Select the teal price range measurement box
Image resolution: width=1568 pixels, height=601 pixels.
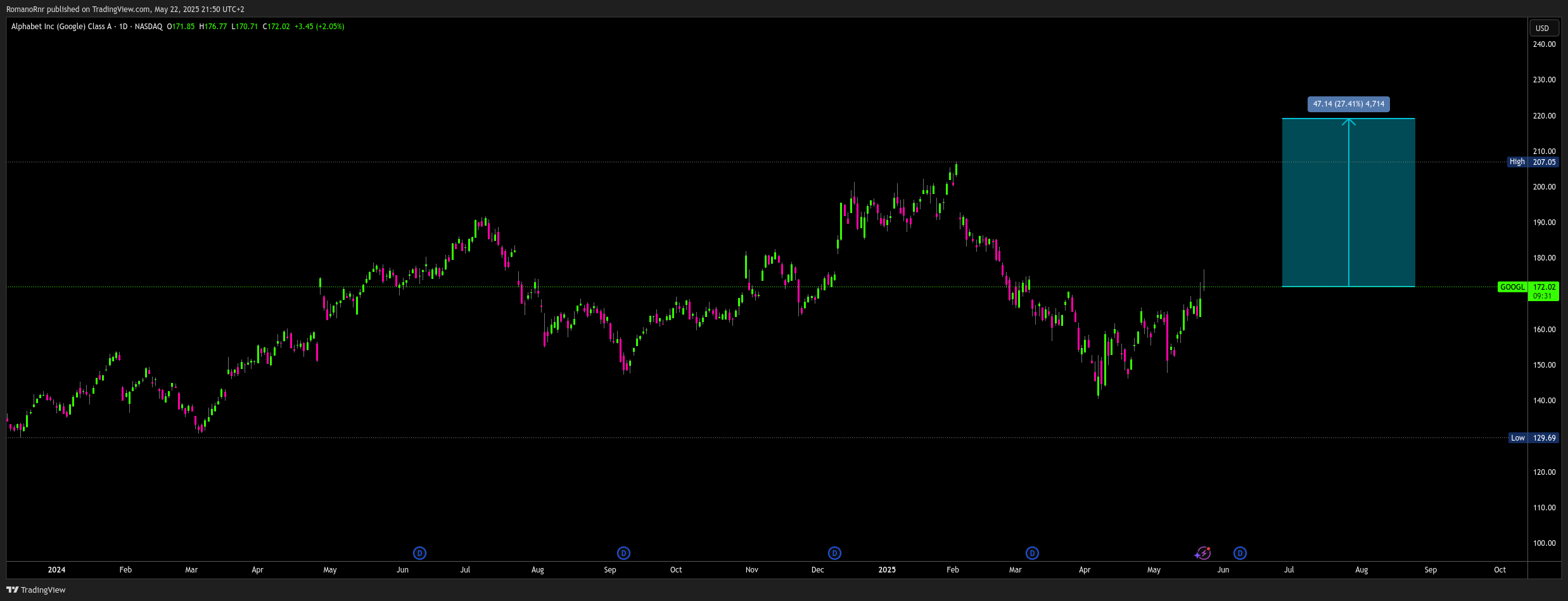point(1349,203)
